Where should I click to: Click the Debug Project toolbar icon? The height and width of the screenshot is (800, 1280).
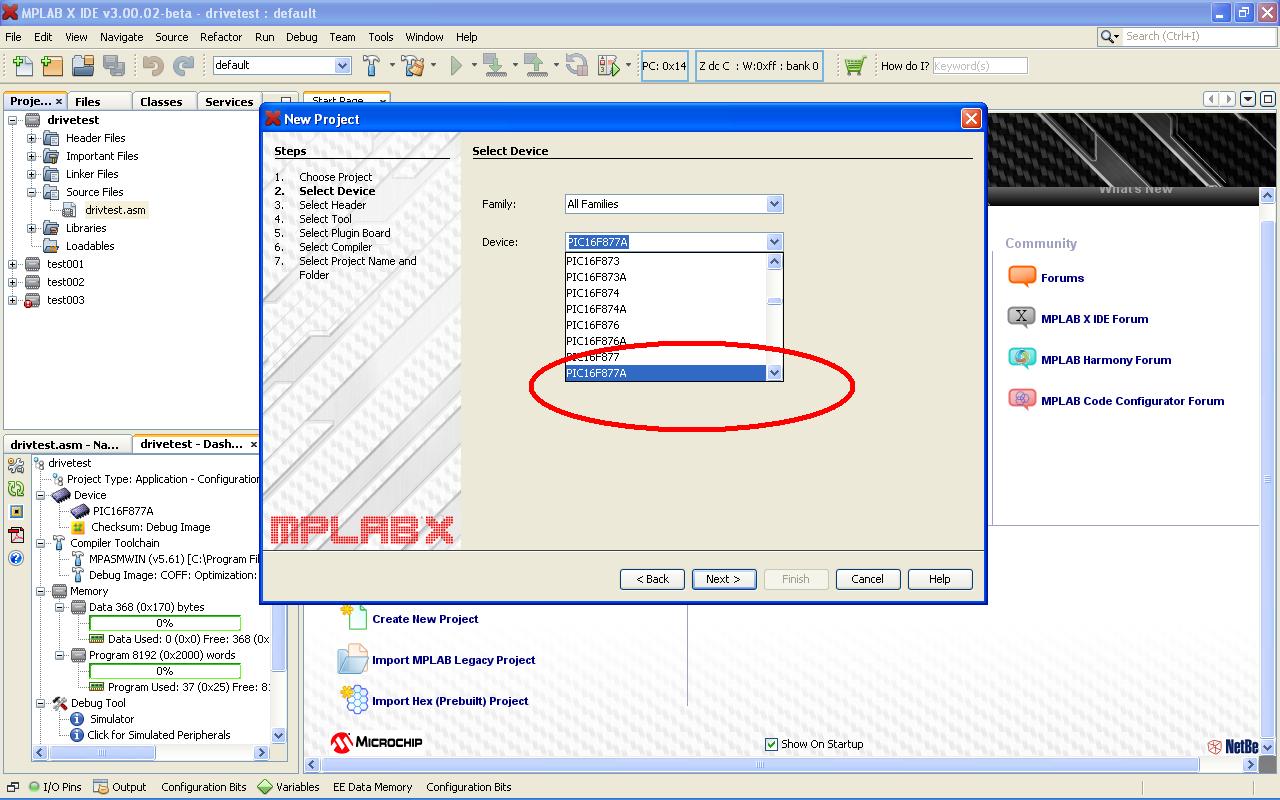coord(608,66)
